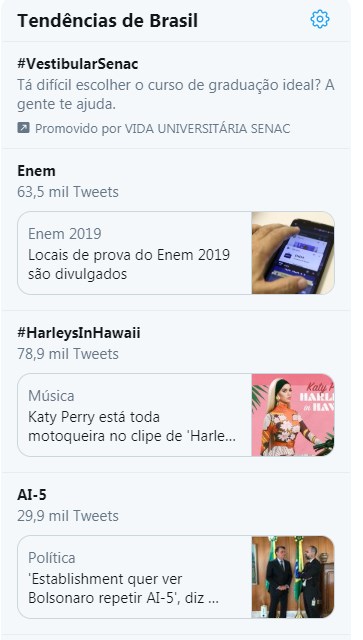Viewport: 363px width, 640px height.
Task: Click the Tendências de Brasil heading
Action: (107, 21)
